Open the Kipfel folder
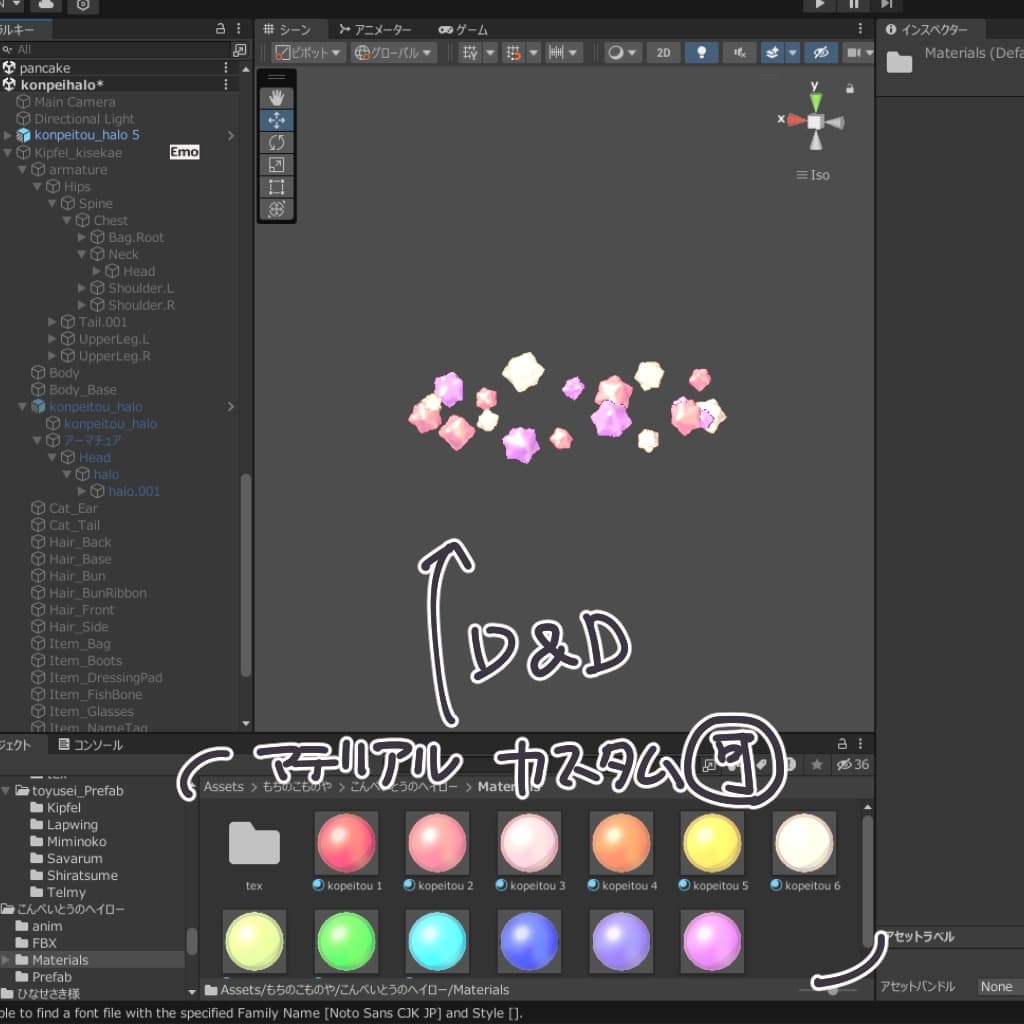1024x1024 pixels. point(64,807)
